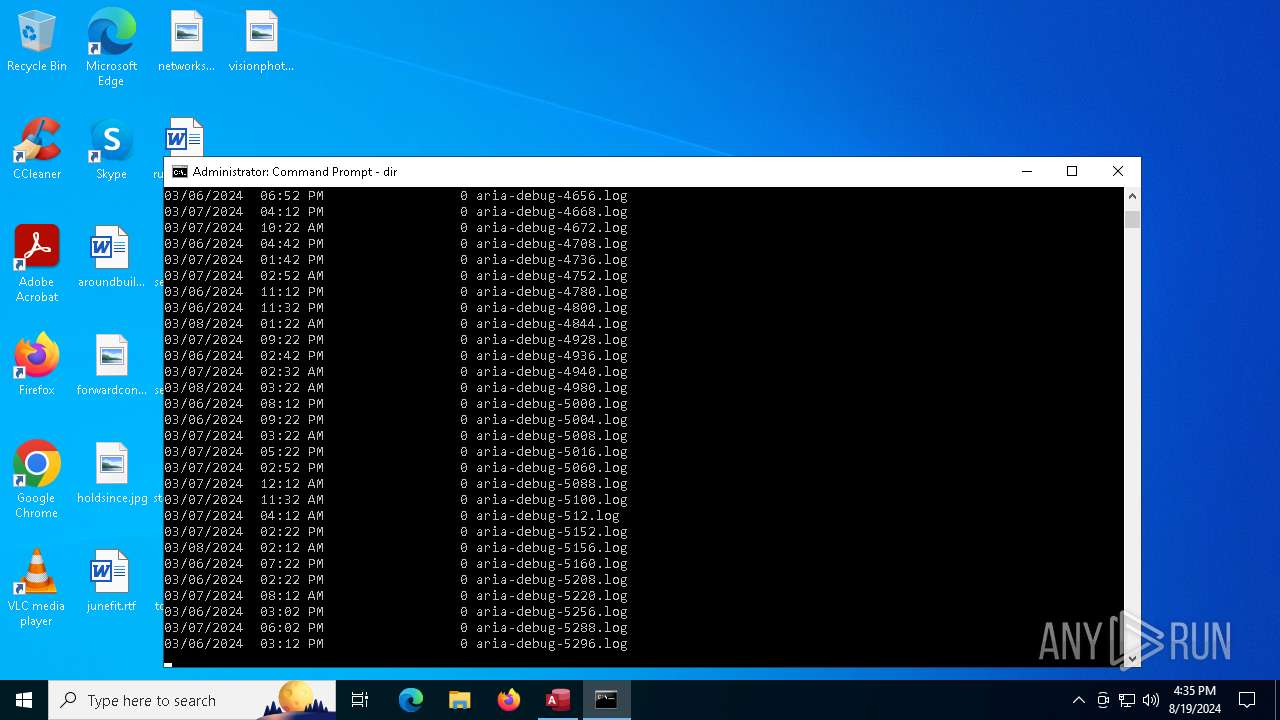Open VLC media player shortcut

(x=37, y=588)
